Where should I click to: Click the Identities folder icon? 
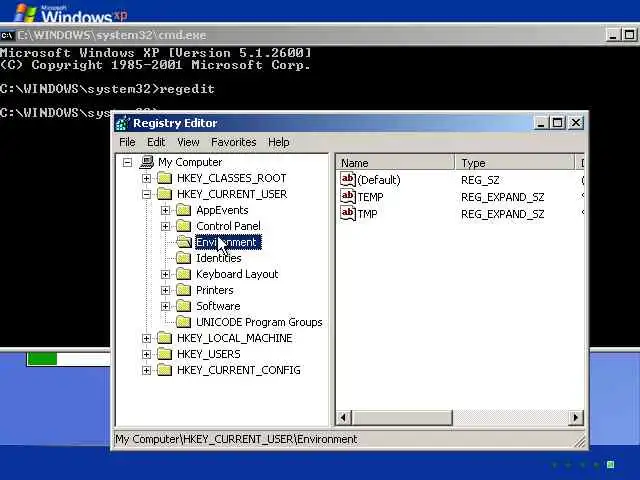click(x=184, y=258)
